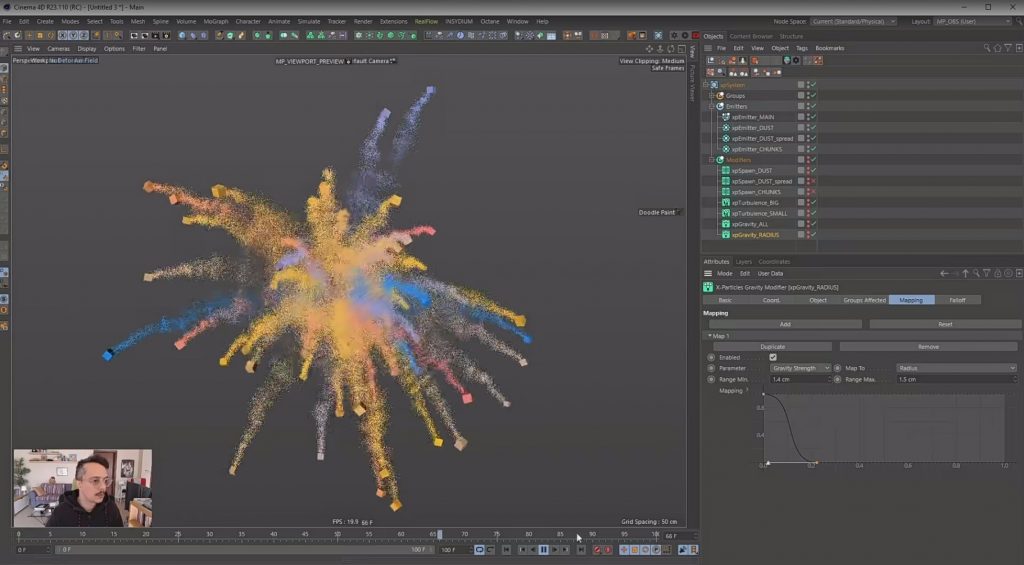Click the xpGravity_RADIUS modifier icon
Image resolution: width=1024 pixels, height=565 pixels.
click(726, 234)
